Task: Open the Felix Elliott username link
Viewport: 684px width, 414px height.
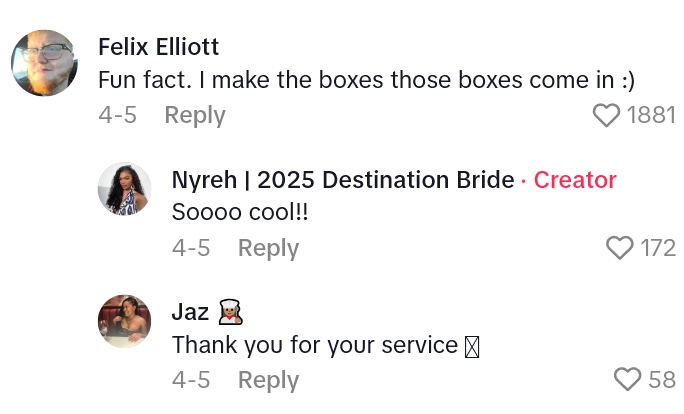Action: coord(159,47)
